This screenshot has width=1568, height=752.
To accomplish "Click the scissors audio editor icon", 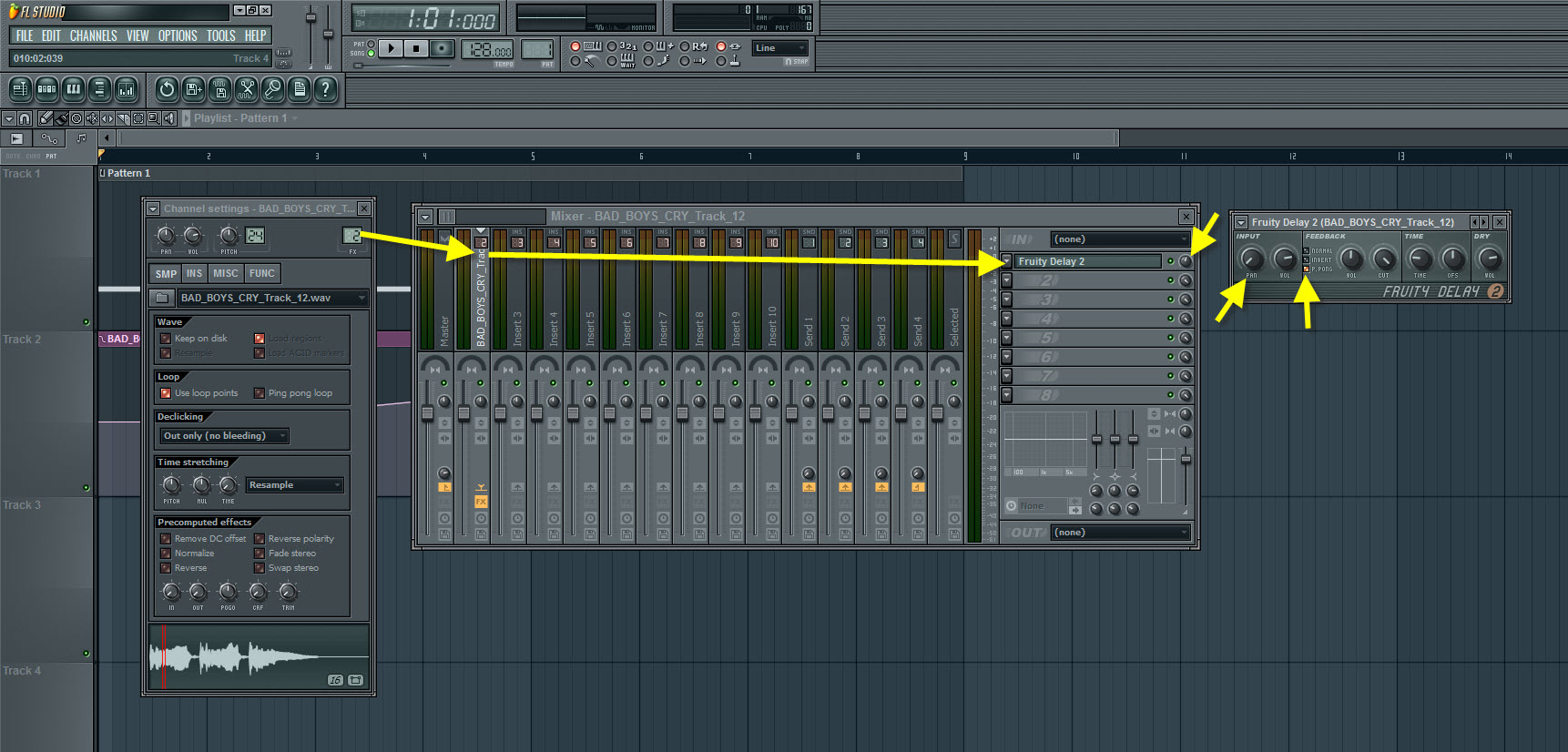I will [x=246, y=89].
